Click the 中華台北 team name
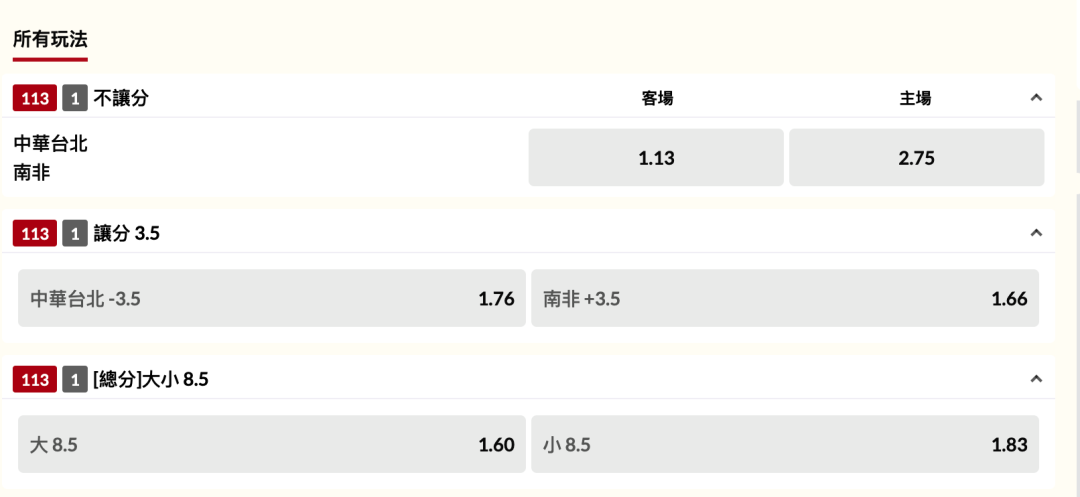The image size is (1080, 497). coord(50,144)
